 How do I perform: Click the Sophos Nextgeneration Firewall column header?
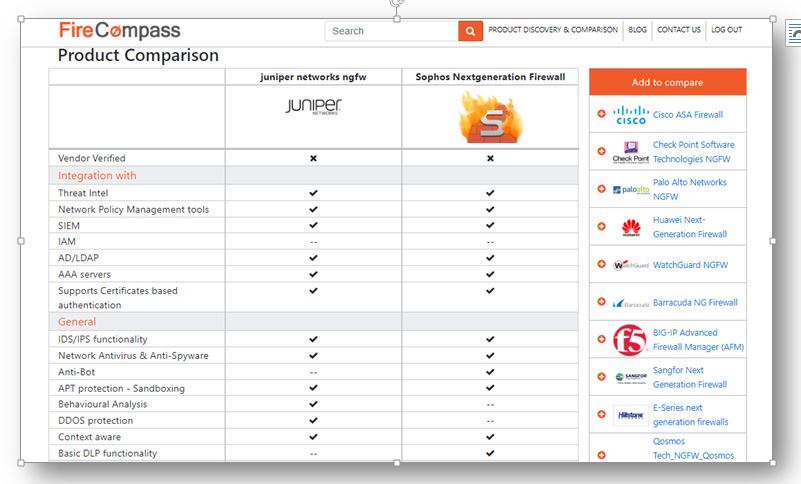(x=490, y=77)
